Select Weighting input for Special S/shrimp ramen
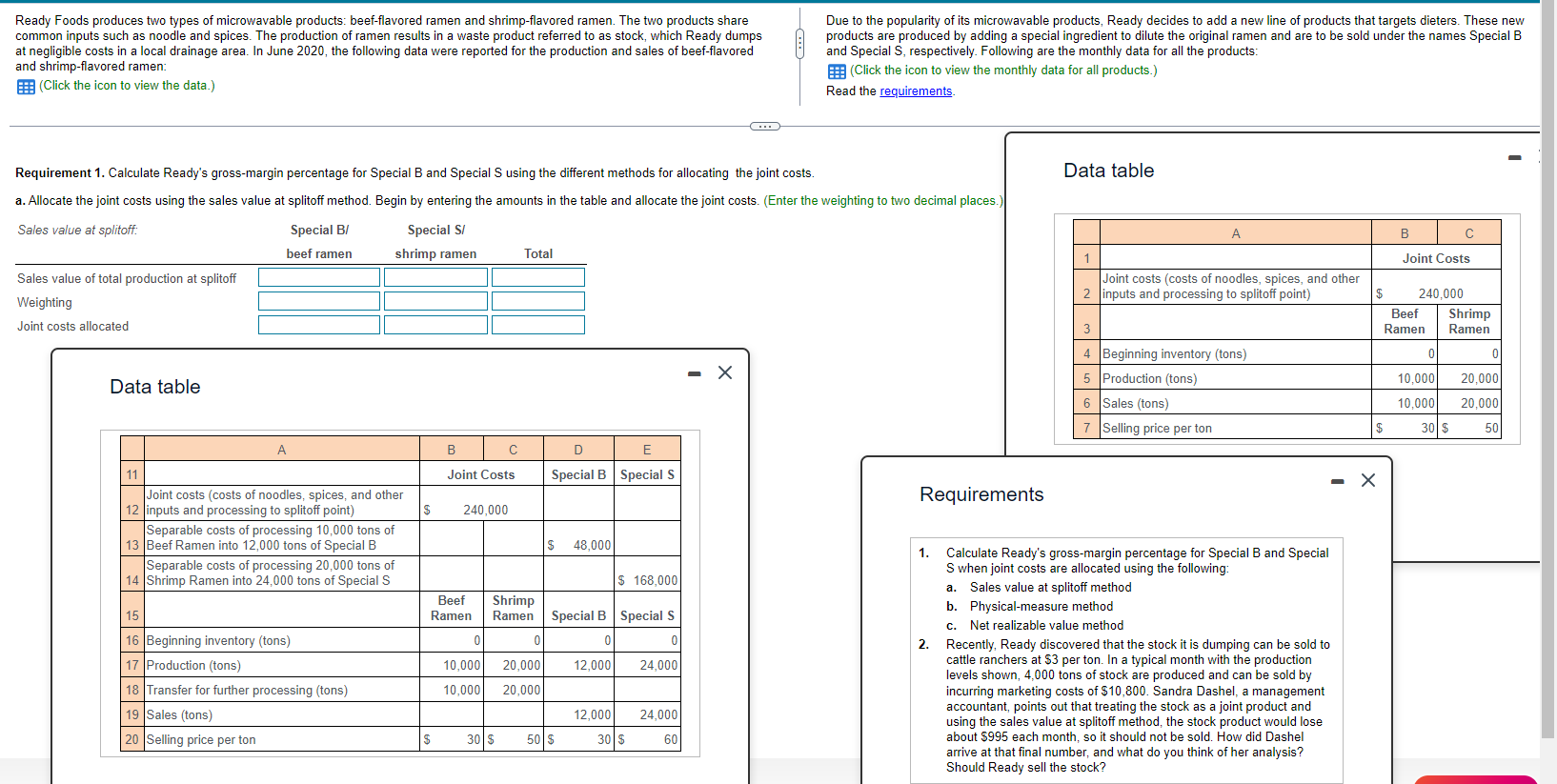Viewport: 1557px width, 784px height. (435, 301)
